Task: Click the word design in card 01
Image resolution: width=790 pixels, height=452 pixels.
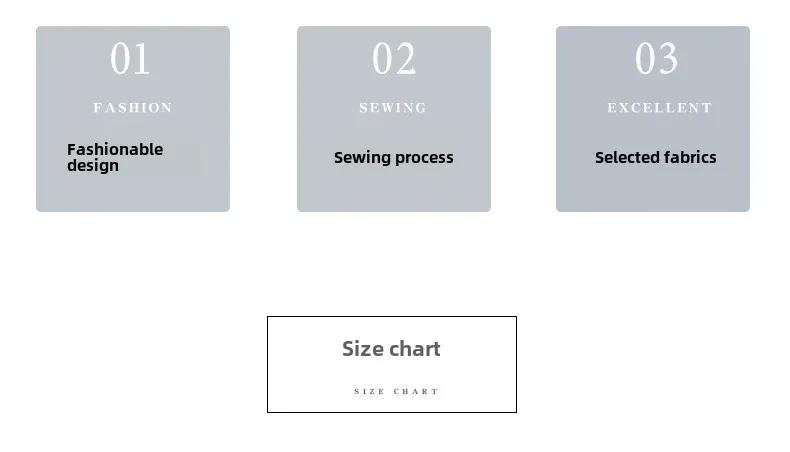Action: pyautogui.click(x=93, y=166)
